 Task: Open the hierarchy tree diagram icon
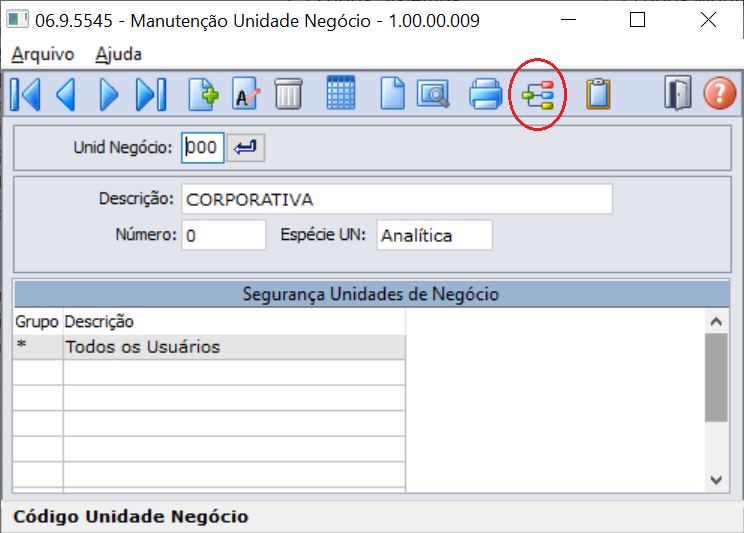(538, 94)
